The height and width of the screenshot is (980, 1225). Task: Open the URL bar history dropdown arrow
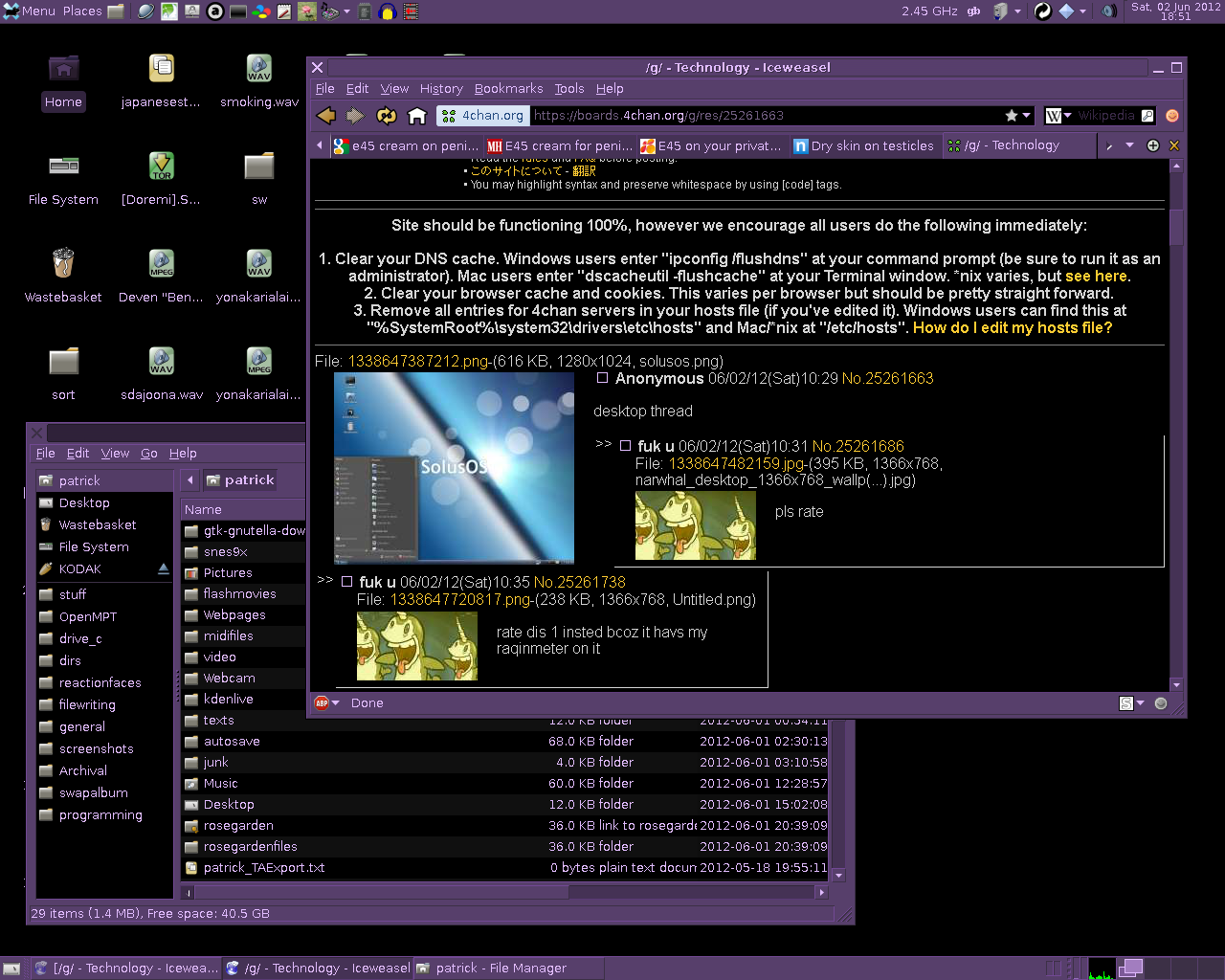click(x=1027, y=116)
